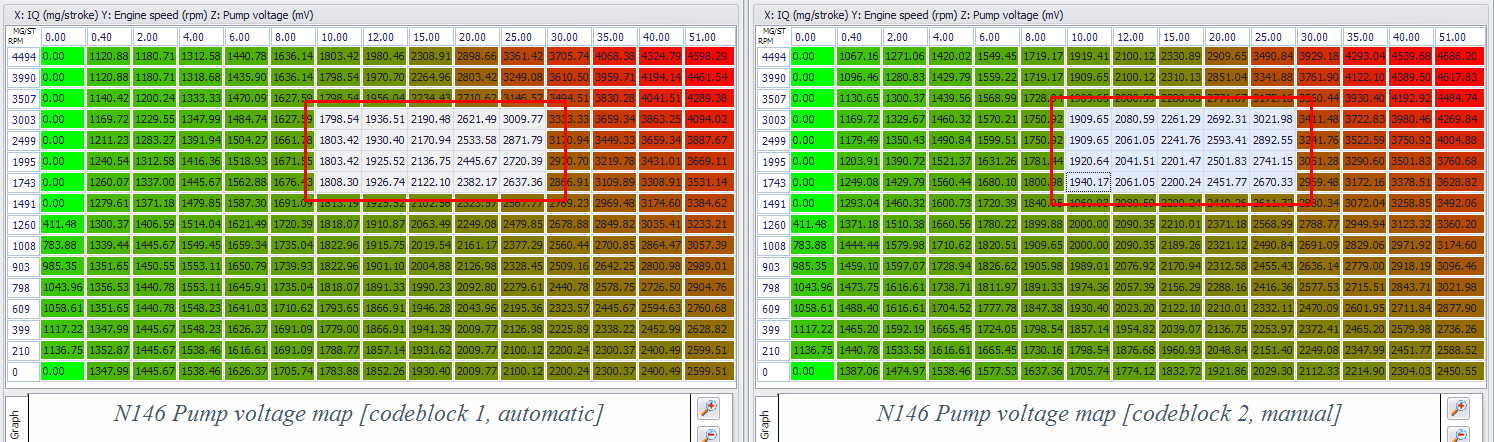The height and width of the screenshot is (442, 1494).
Task: Click 51.00 column header in automatic map
Action: point(710,36)
